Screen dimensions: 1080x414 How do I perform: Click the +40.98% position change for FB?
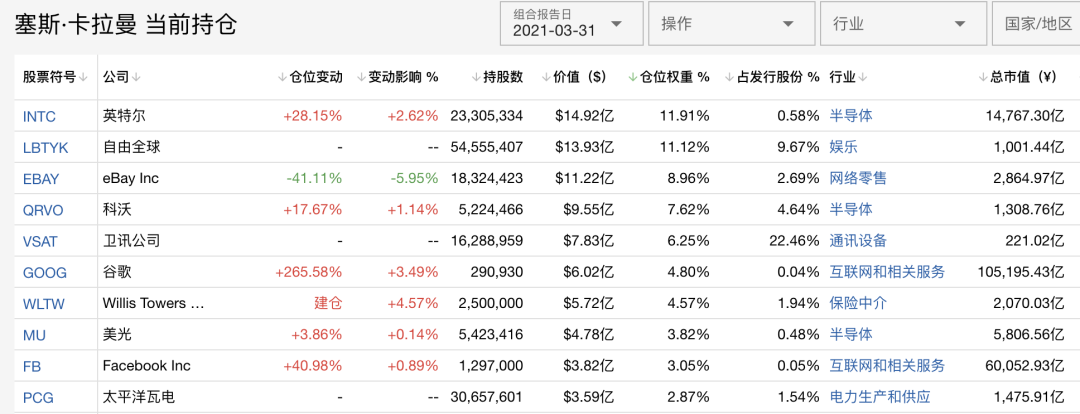pyautogui.click(x=313, y=365)
